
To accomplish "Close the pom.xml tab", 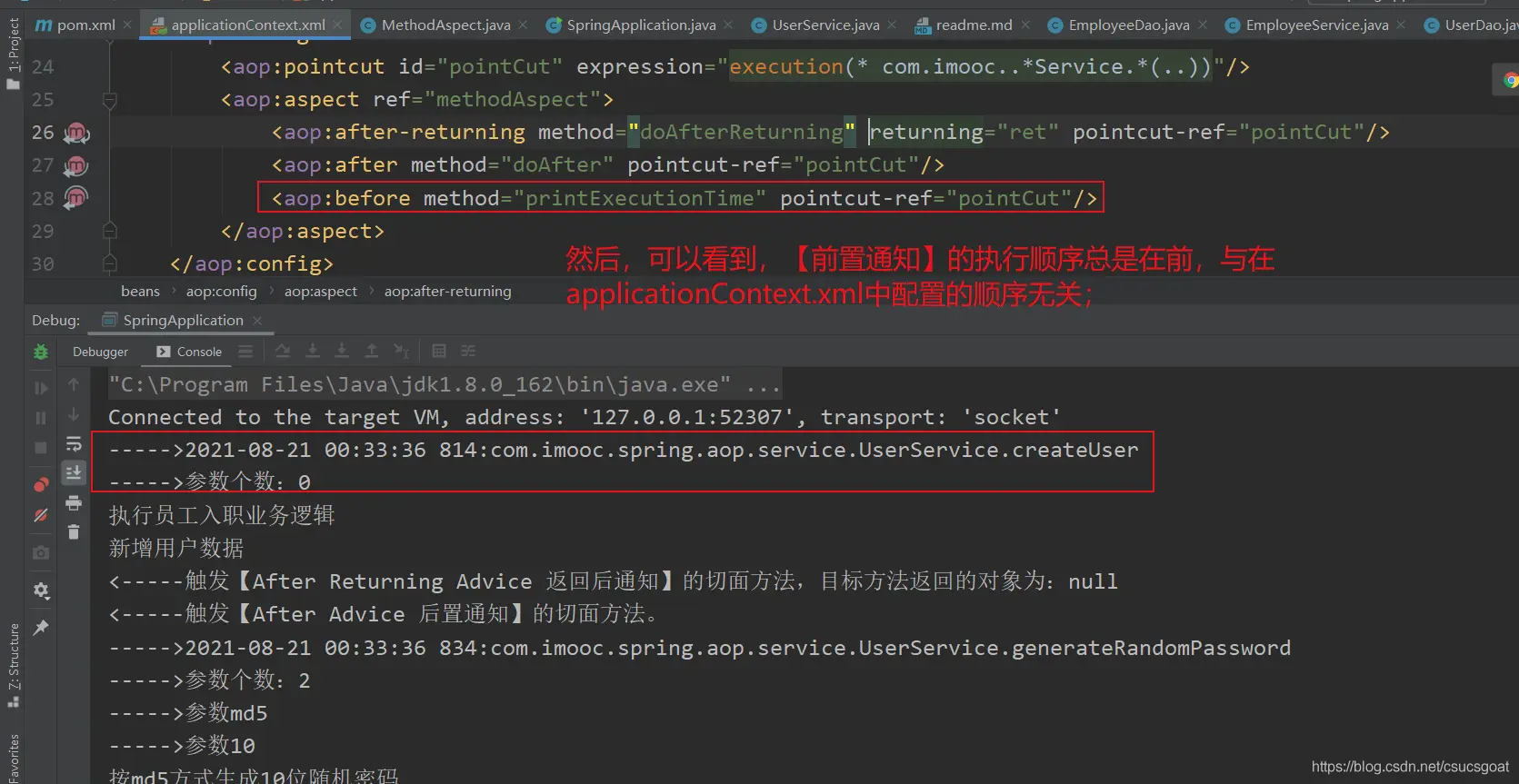I will 127,25.
